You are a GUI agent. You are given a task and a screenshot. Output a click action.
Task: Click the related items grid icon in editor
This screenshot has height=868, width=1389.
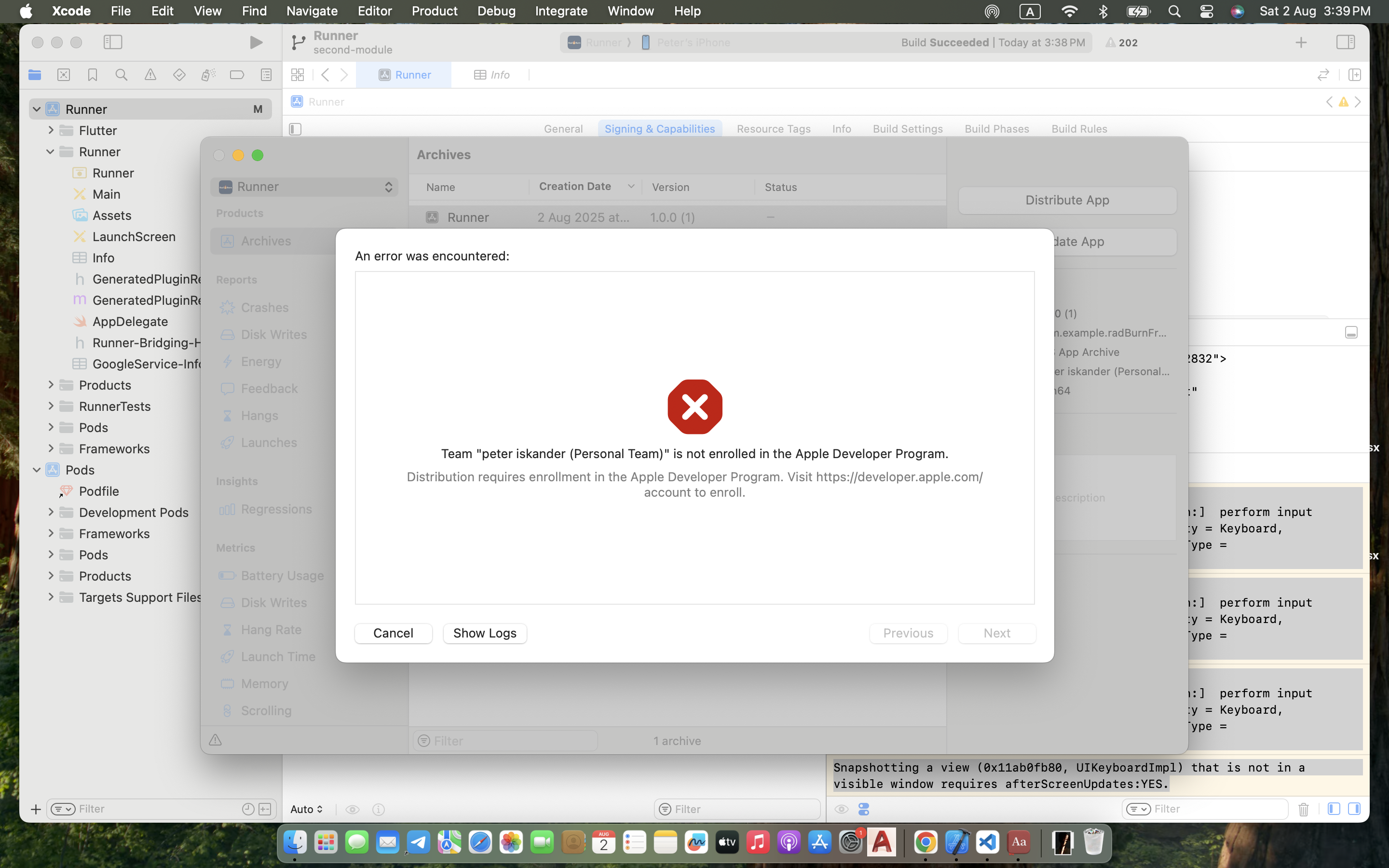point(297,75)
